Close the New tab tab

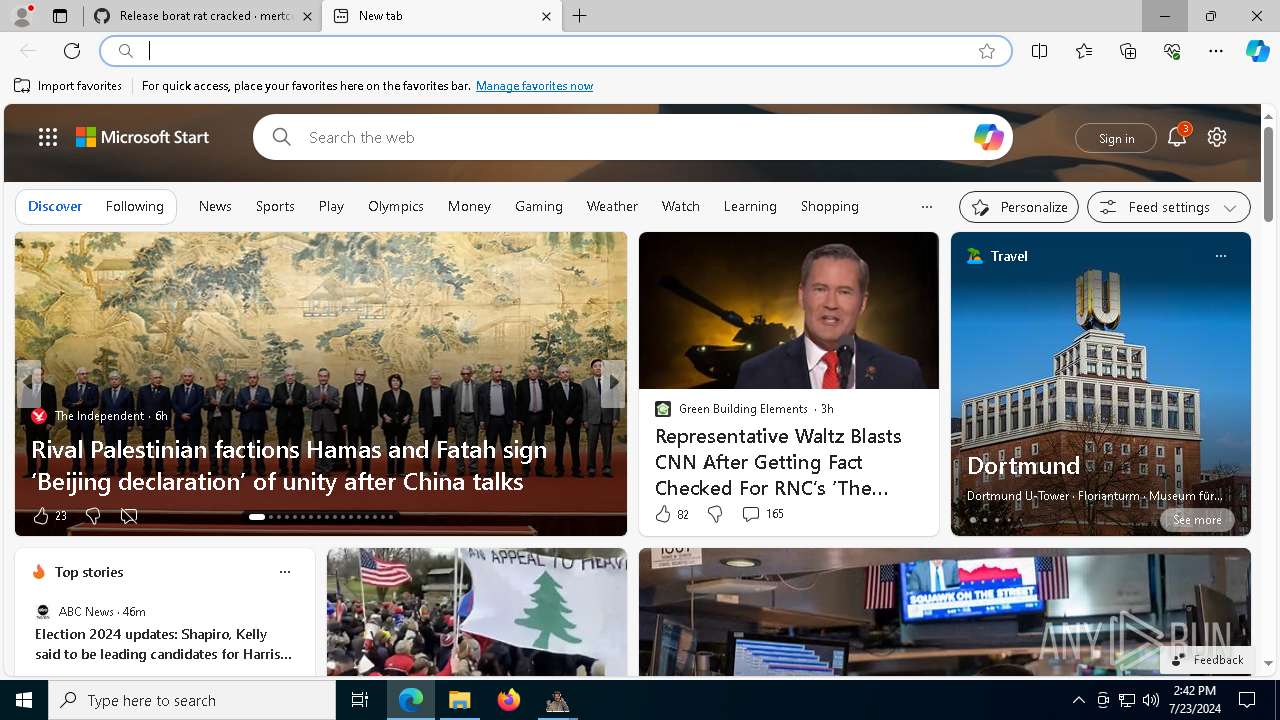[x=546, y=16]
